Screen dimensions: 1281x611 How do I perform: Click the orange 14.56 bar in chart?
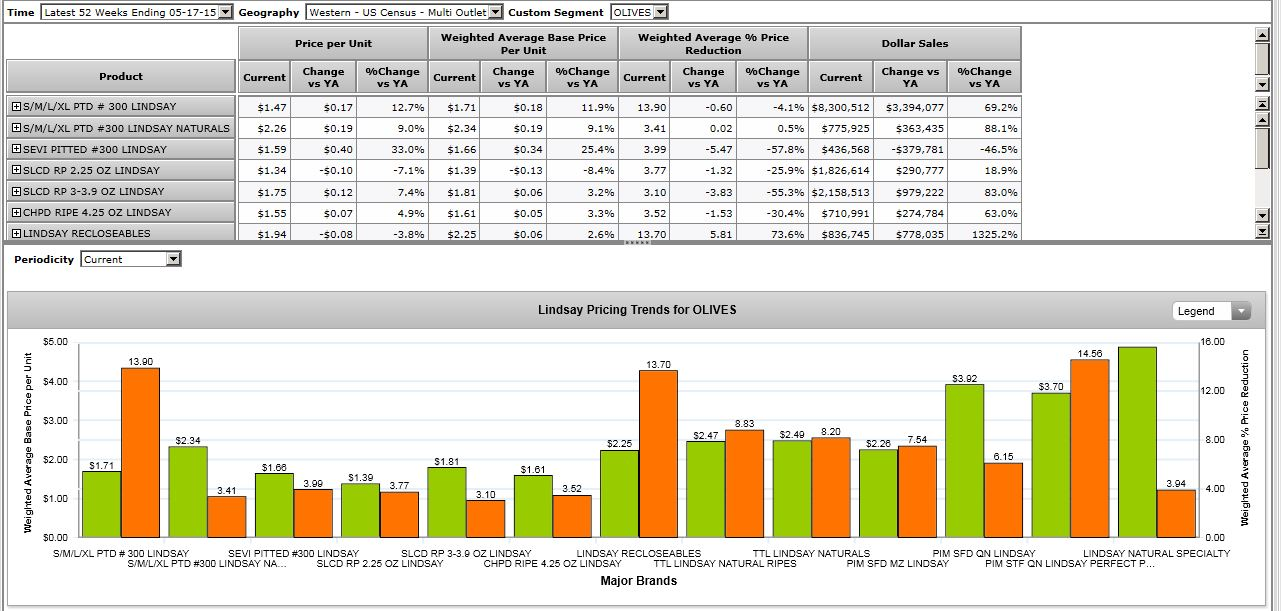point(1090,448)
